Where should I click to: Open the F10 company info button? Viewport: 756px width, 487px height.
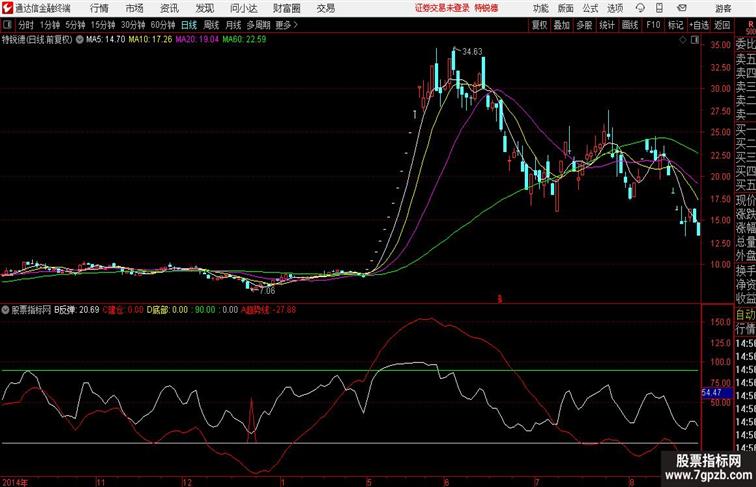[x=653, y=25]
